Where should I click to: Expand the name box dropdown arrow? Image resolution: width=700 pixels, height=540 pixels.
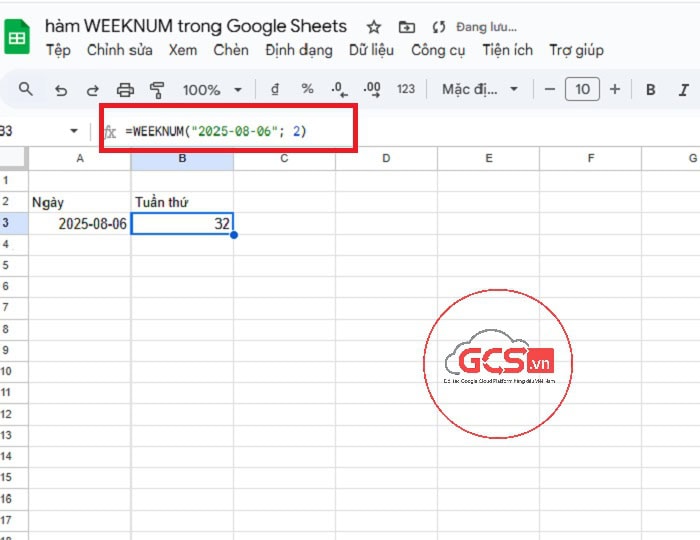(x=74, y=131)
